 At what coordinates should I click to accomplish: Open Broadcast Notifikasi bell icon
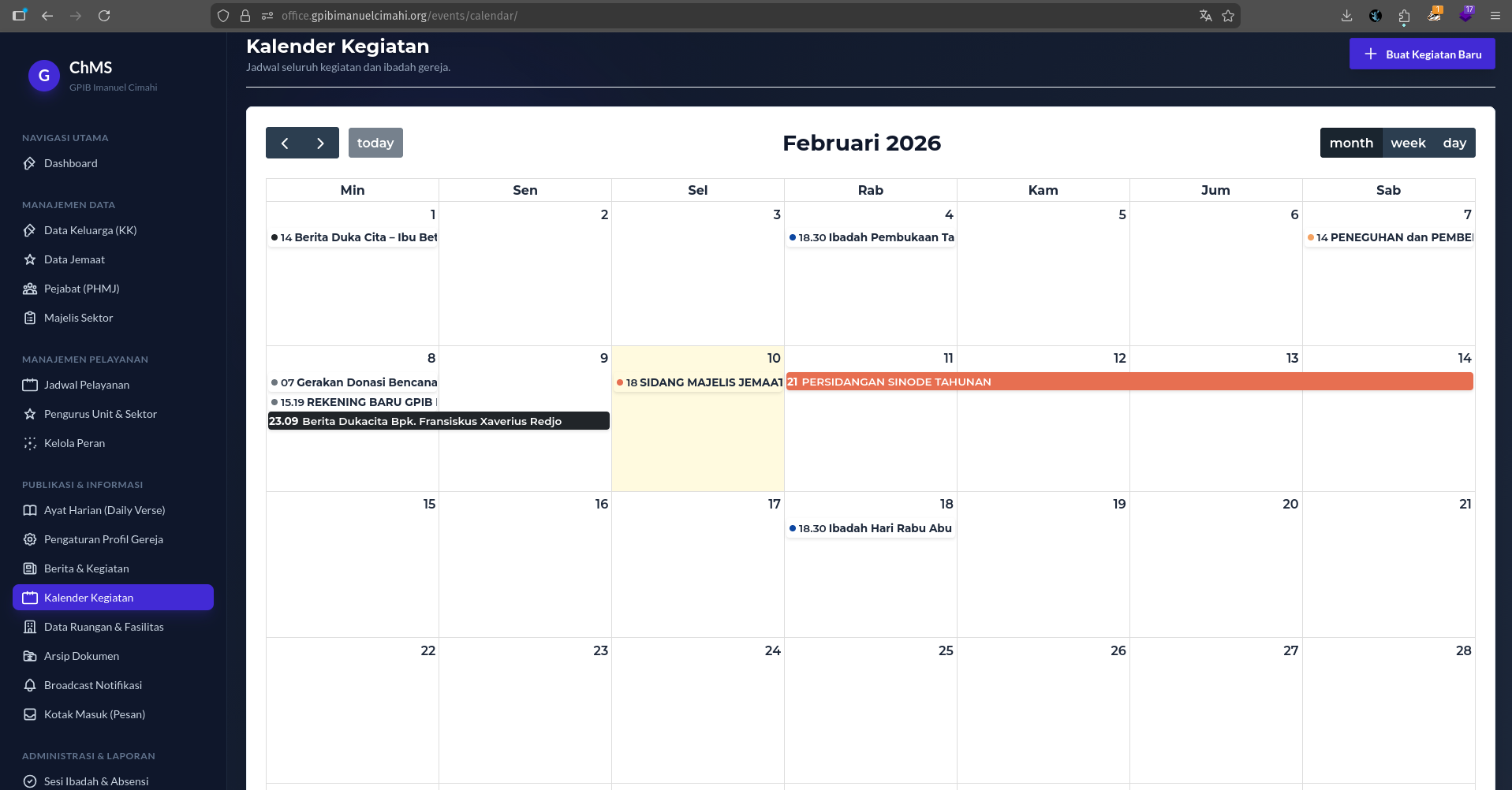point(30,685)
